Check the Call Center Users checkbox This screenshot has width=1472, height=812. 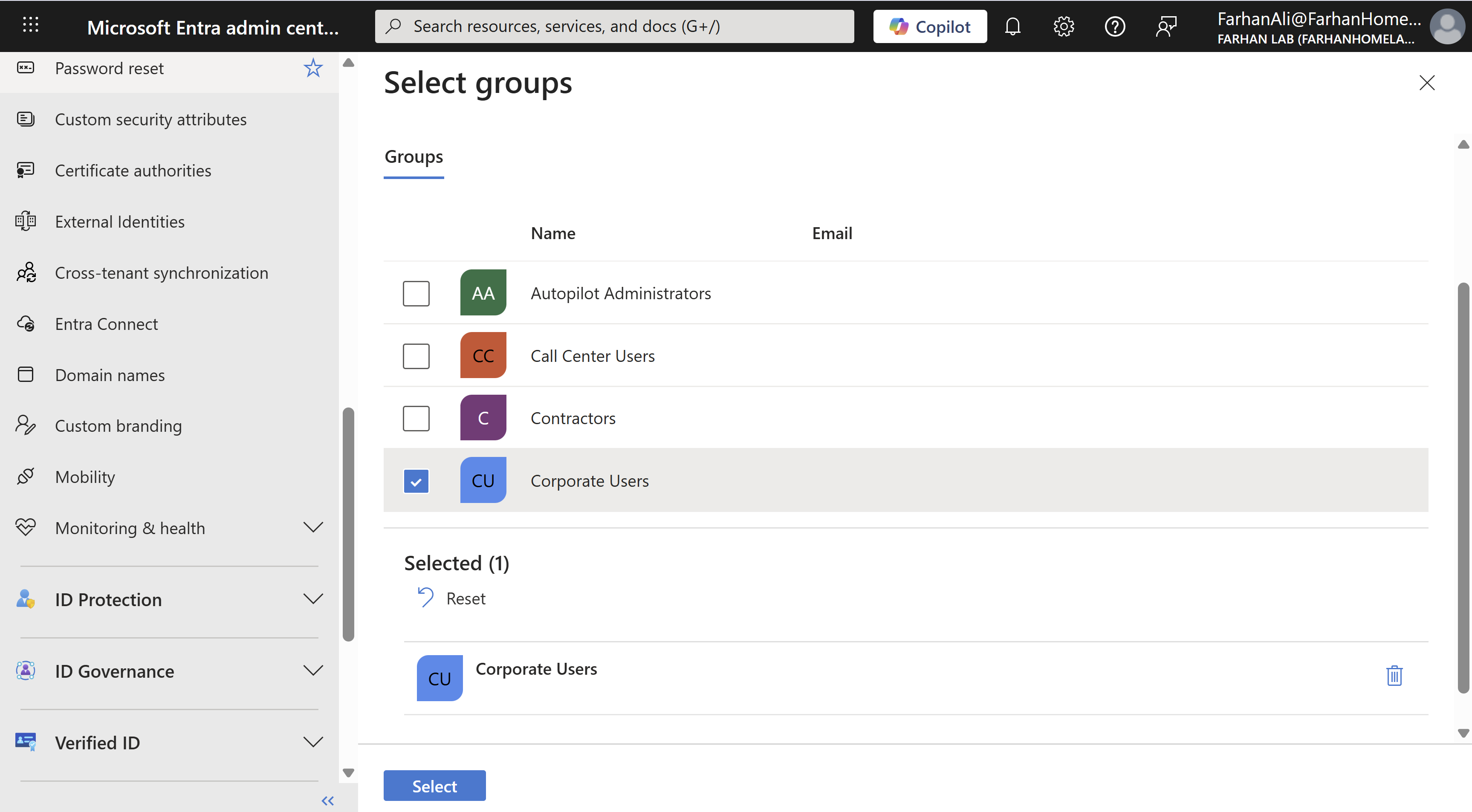pos(416,356)
